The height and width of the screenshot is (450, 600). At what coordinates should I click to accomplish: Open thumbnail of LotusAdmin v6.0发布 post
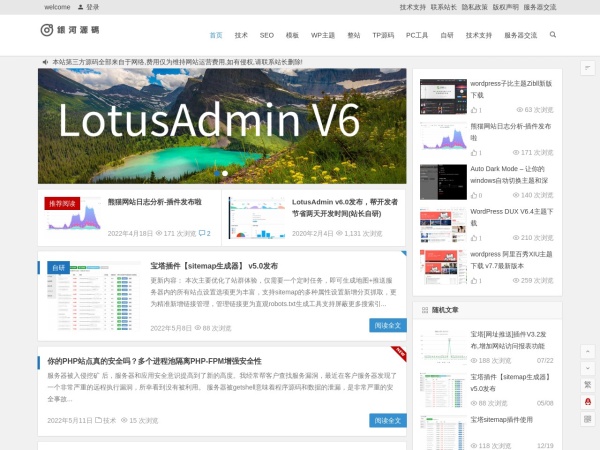click(x=257, y=217)
